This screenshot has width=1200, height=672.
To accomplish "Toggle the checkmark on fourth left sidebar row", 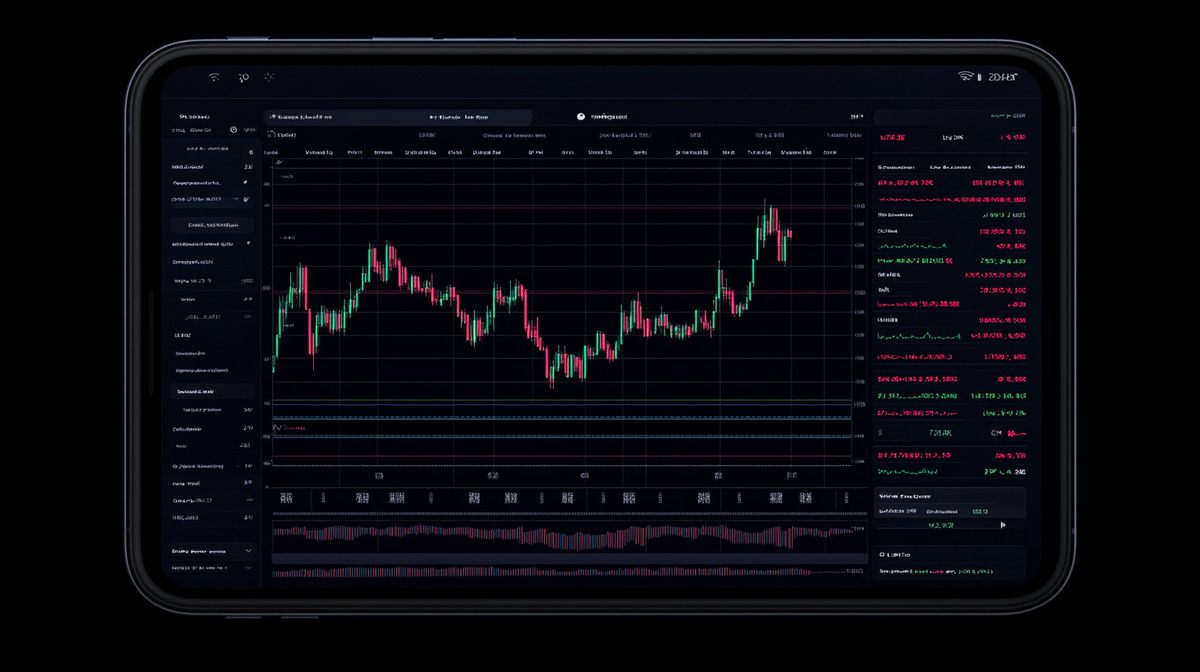I will (x=245, y=183).
